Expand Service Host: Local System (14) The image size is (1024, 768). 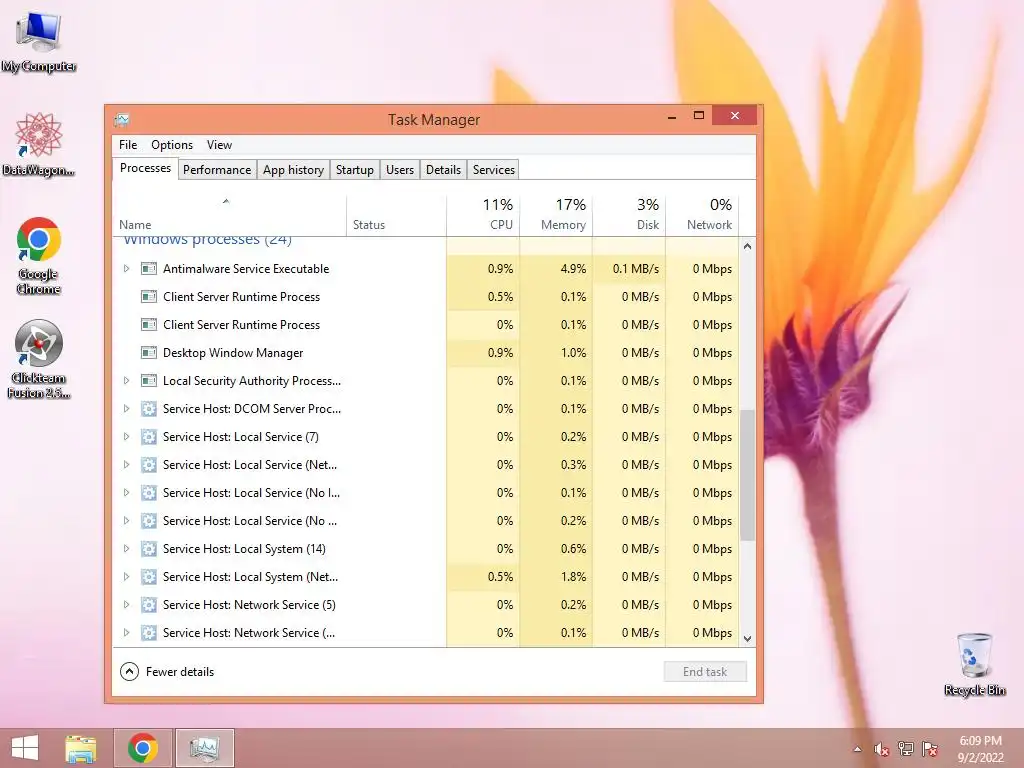coord(127,549)
